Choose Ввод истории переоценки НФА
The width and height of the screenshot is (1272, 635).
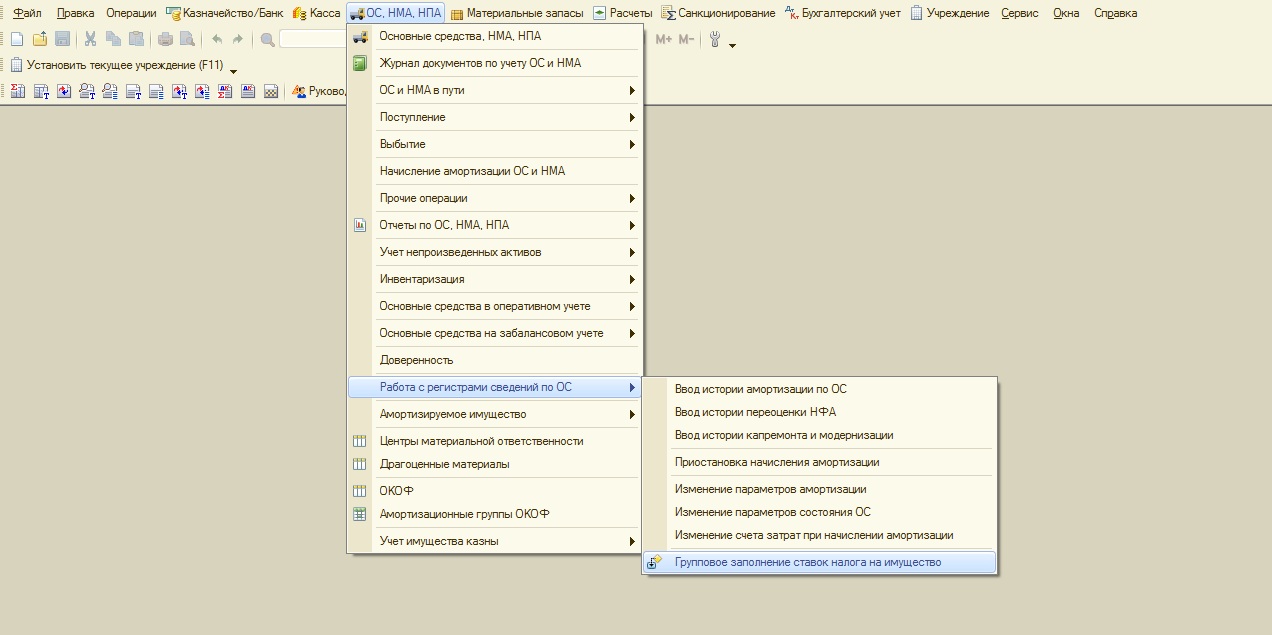(x=755, y=412)
